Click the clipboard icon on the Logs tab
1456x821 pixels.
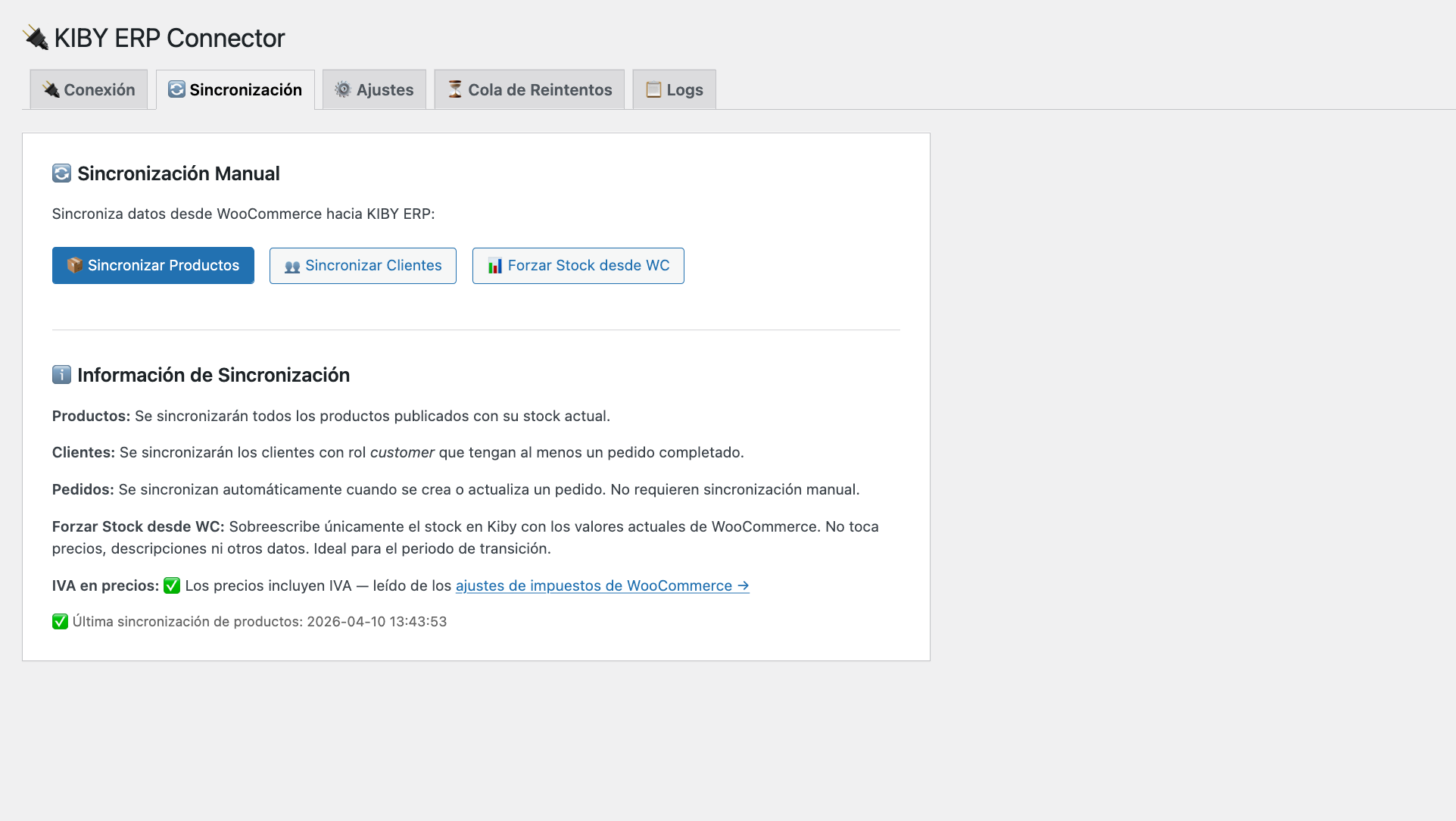point(653,89)
